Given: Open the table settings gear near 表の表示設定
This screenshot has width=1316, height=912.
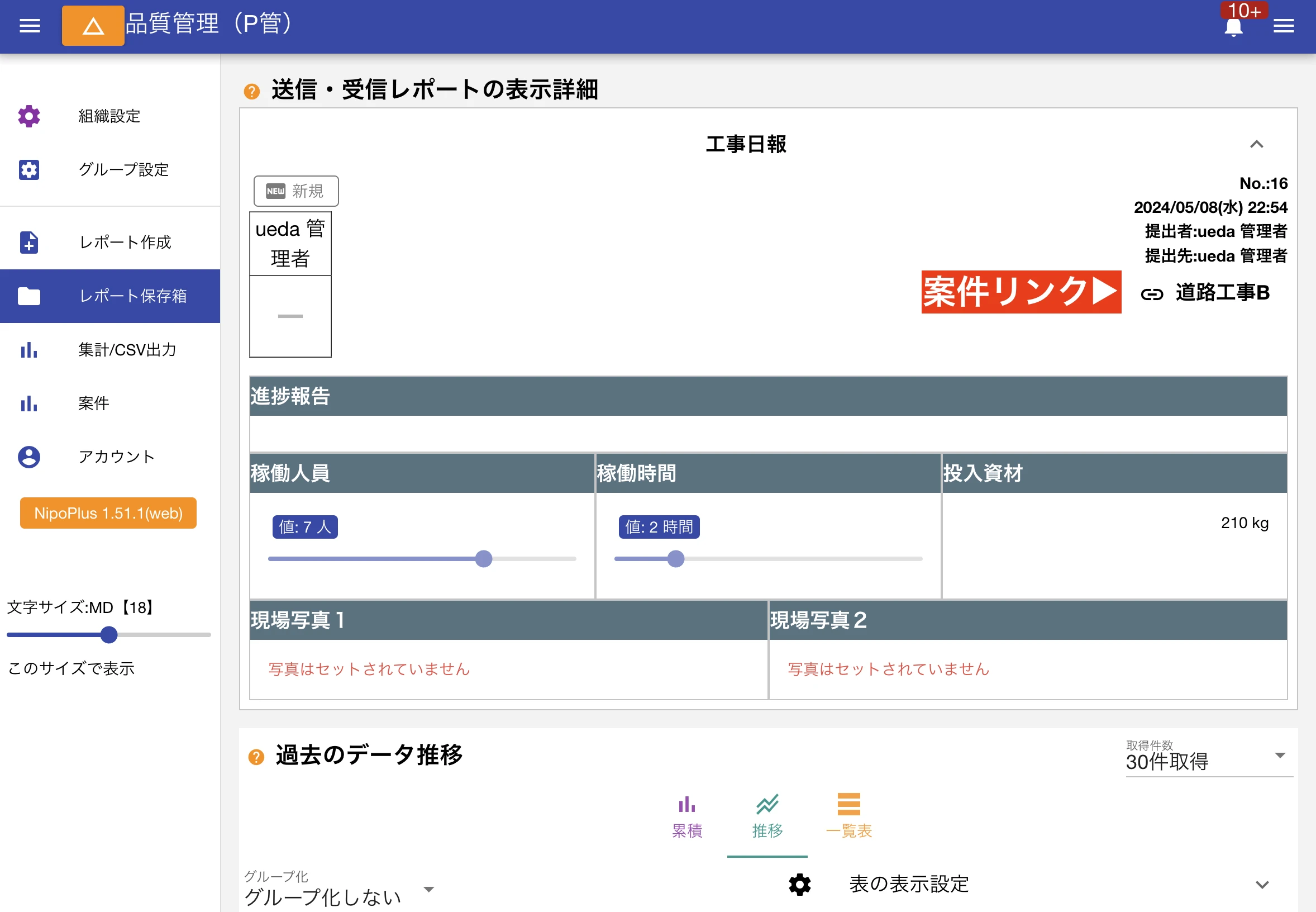Looking at the screenshot, I should pyautogui.click(x=799, y=884).
